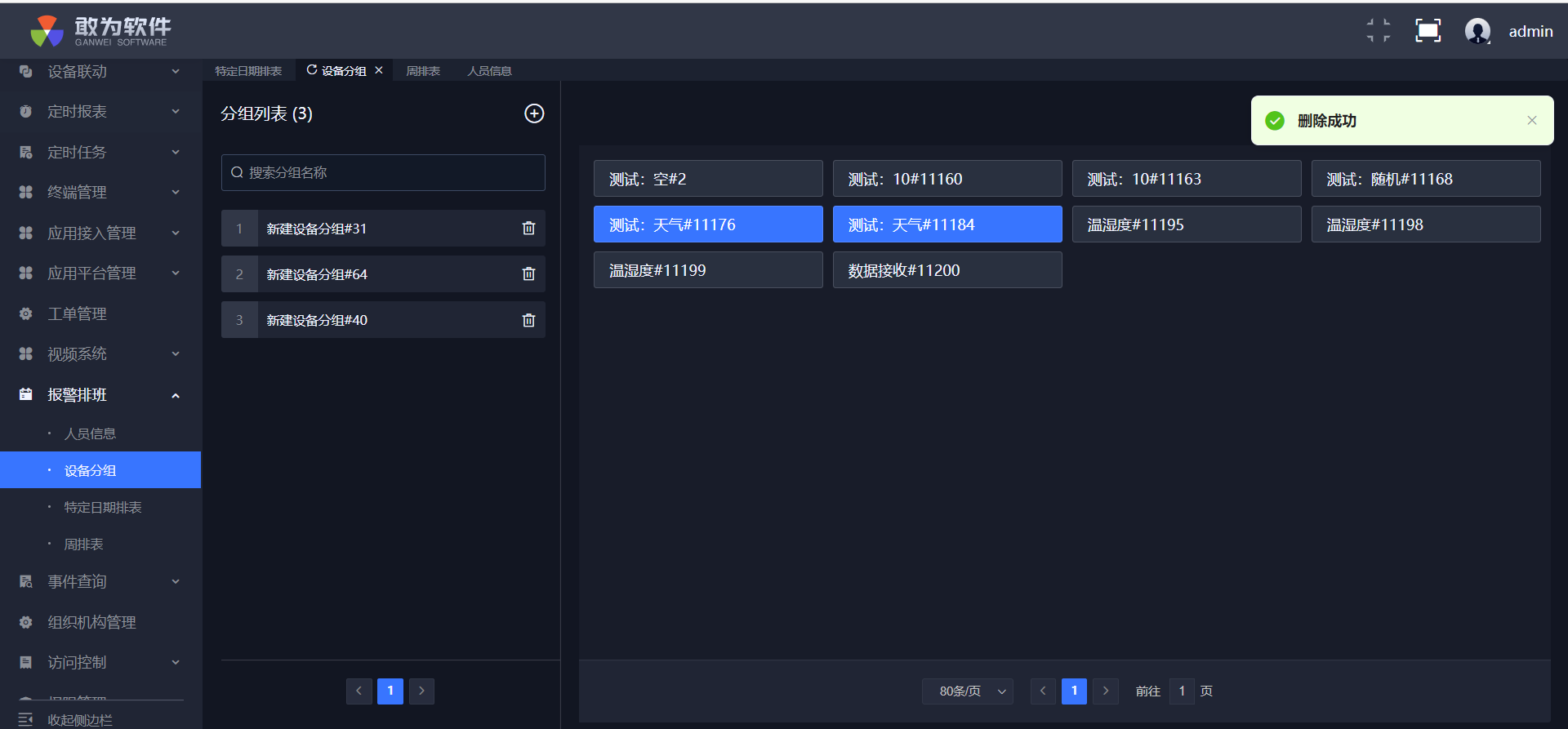Image resolution: width=1568 pixels, height=729 pixels.
Task: Refresh the 设备分组 tab via reload icon
Action: (x=311, y=70)
